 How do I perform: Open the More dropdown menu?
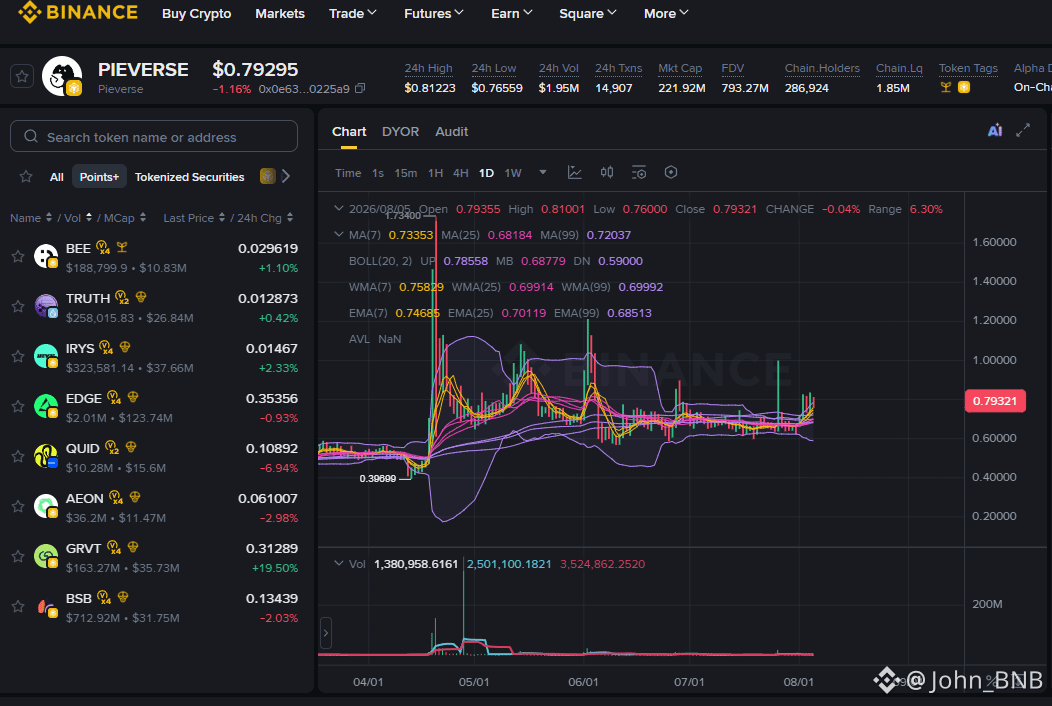tap(666, 13)
